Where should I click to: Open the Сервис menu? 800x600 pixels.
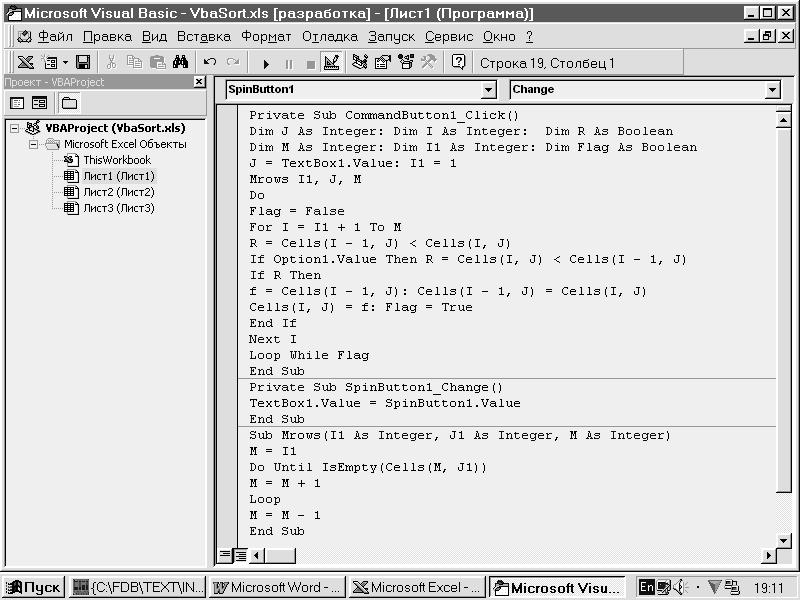pyautogui.click(x=449, y=37)
